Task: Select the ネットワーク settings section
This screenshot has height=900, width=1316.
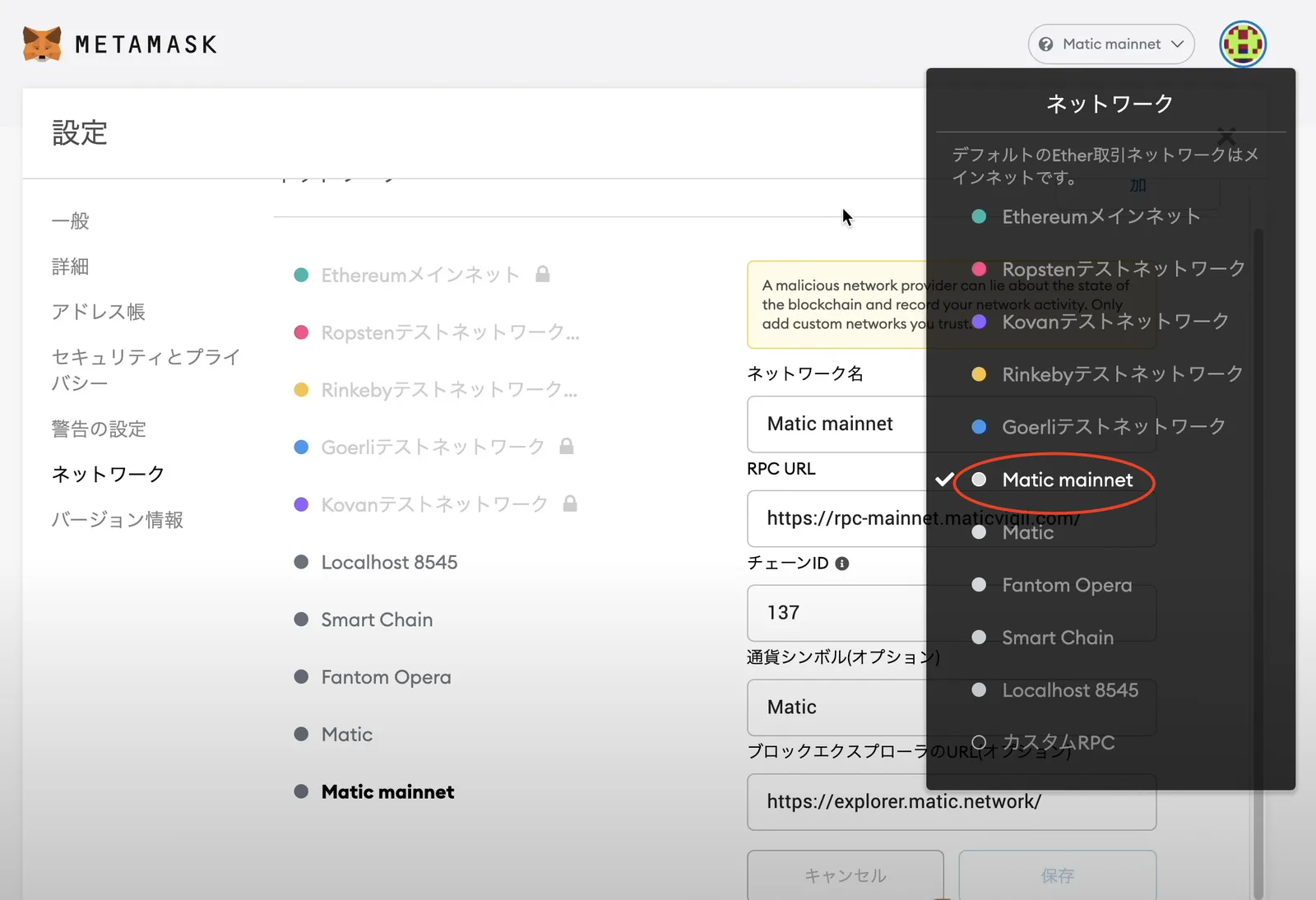Action: click(x=108, y=474)
